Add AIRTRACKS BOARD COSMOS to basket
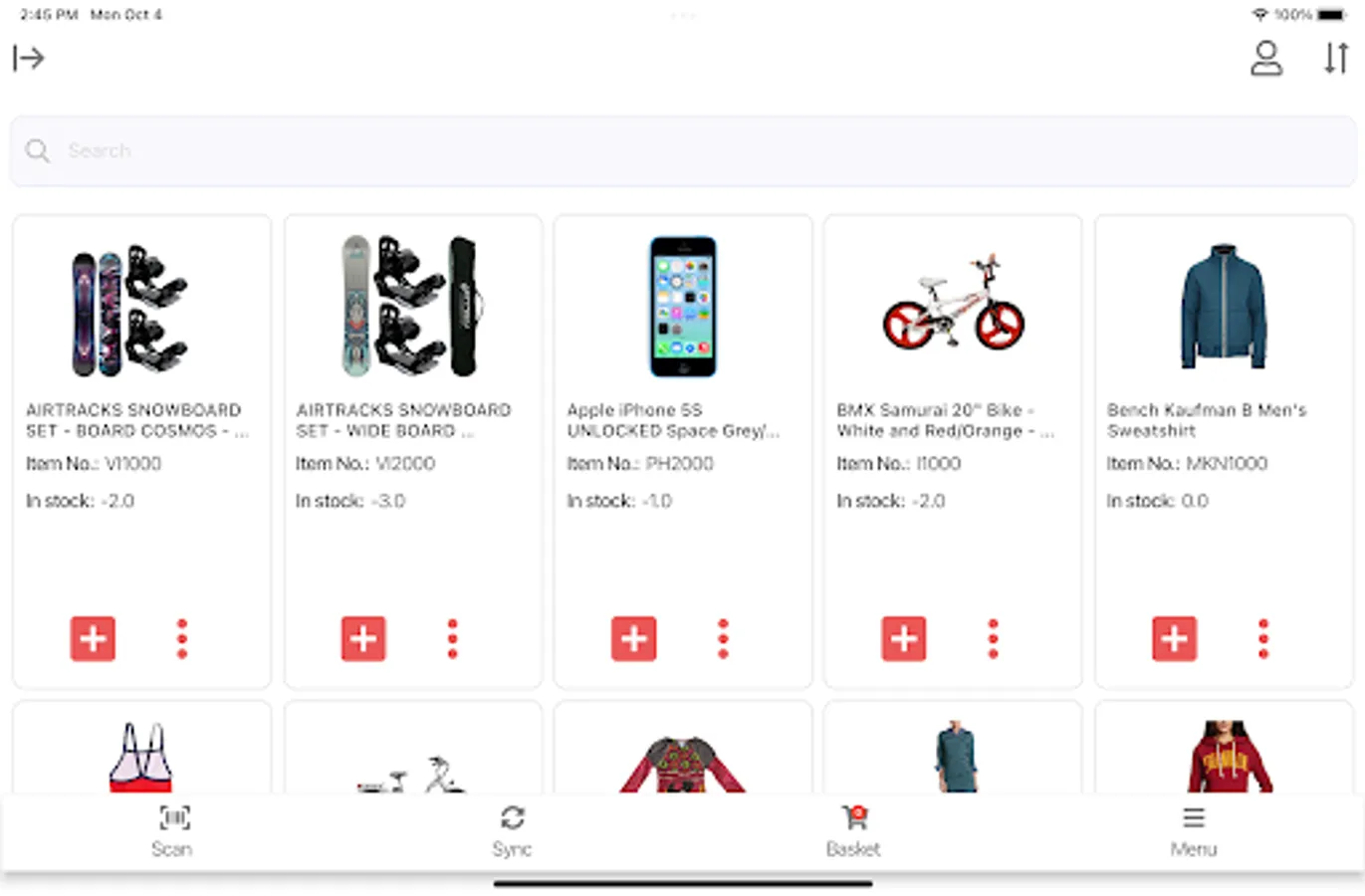Screen dimensions: 1365x896 (x=93, y=638)
